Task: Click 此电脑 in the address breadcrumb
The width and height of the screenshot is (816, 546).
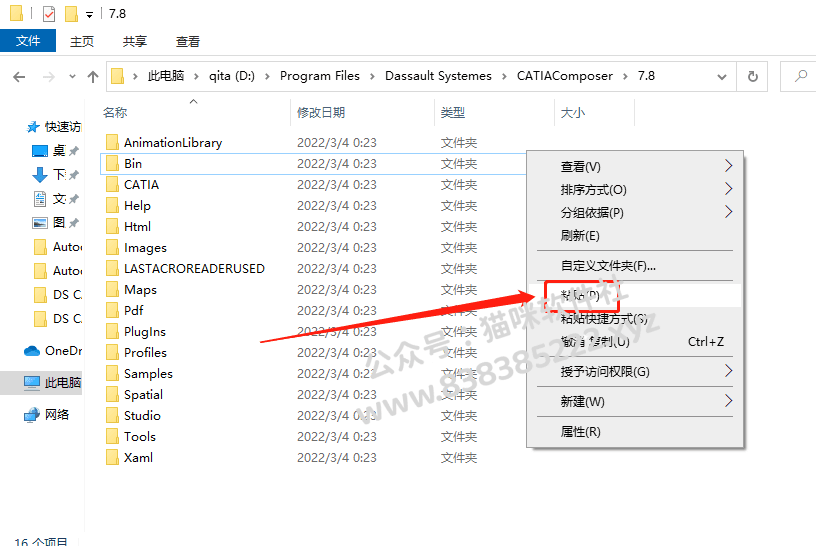Action: (166, 76)
